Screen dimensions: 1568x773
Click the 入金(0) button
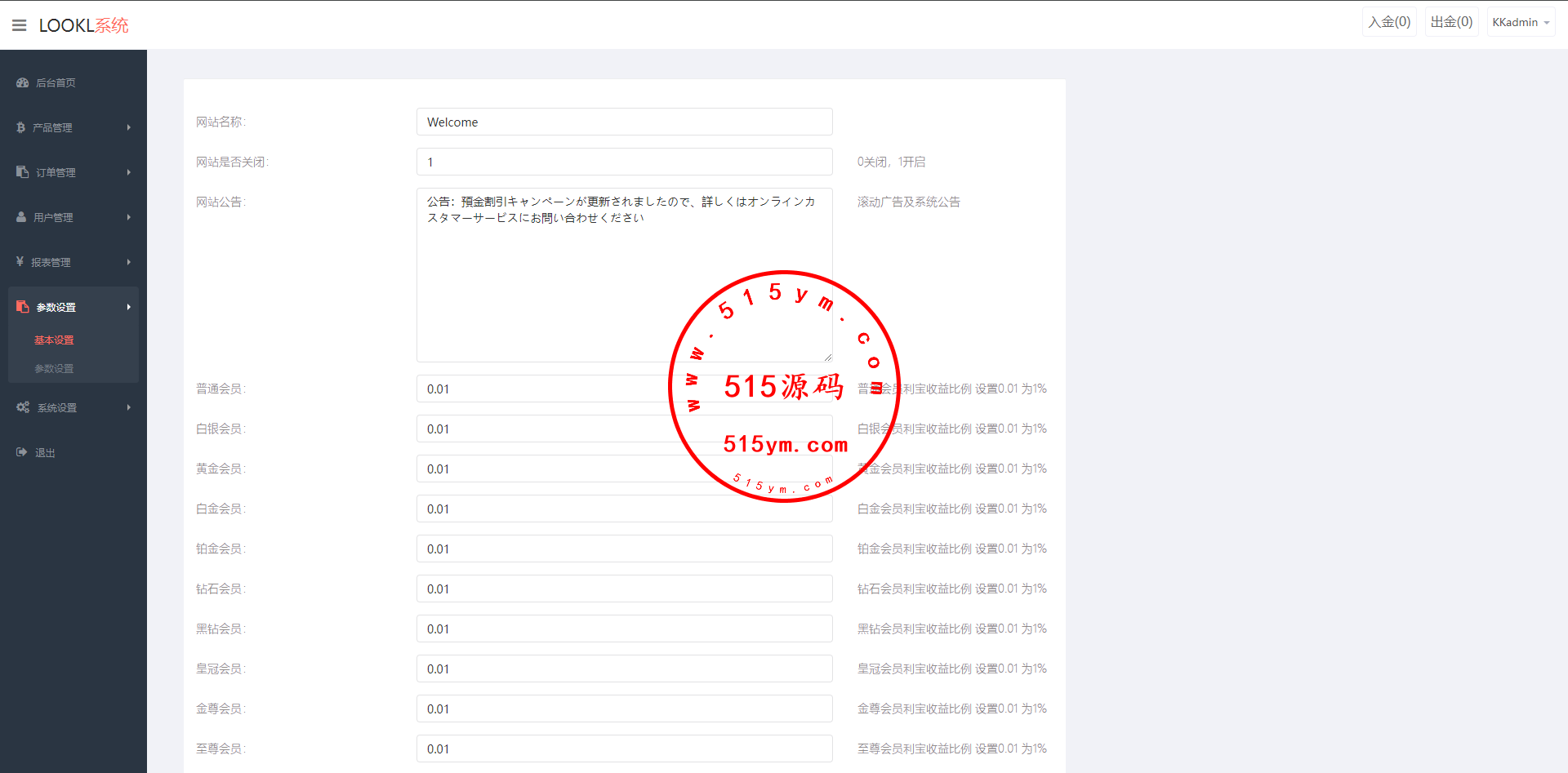coord(1389,22)
